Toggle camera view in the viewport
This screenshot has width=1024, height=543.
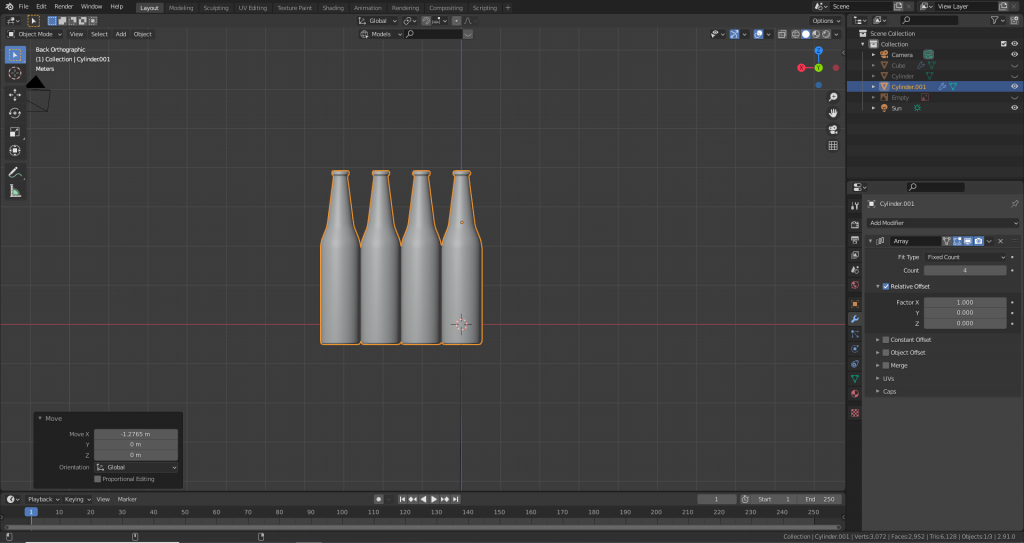833,129
